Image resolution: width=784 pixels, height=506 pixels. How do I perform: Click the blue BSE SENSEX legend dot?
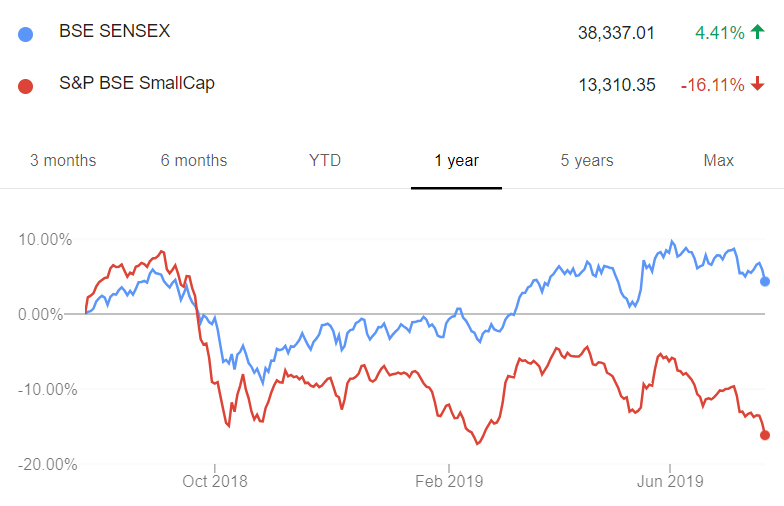(26, 34)
